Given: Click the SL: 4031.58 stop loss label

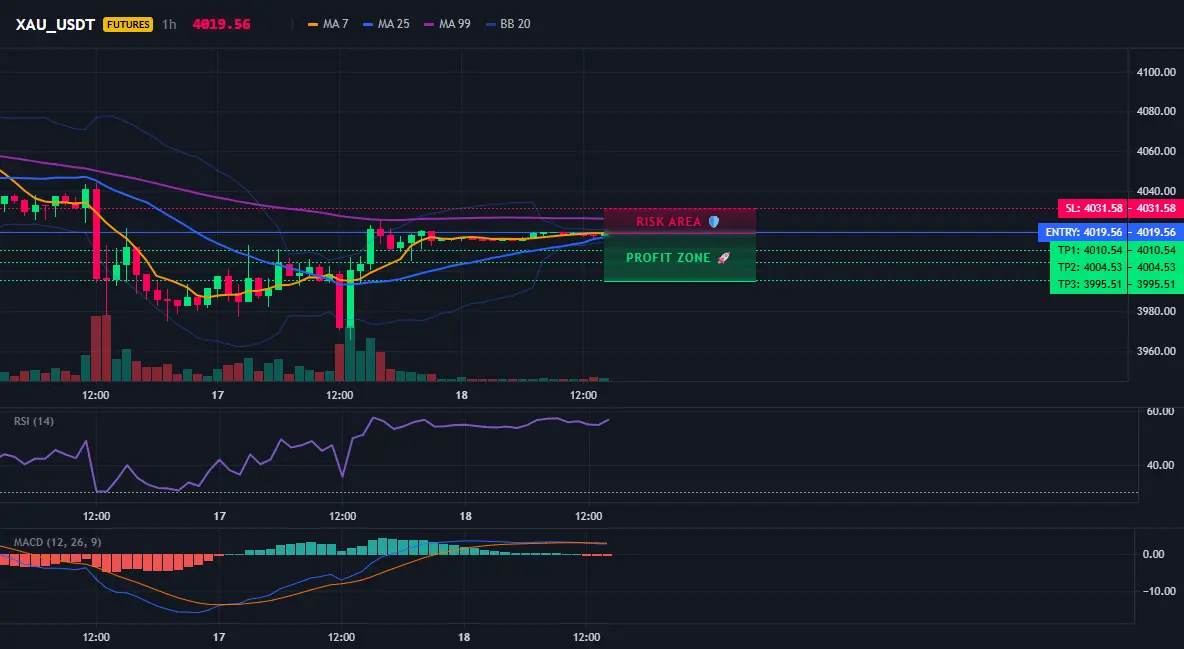Looking at the screenshot, I should click(x=1093, y=208).
